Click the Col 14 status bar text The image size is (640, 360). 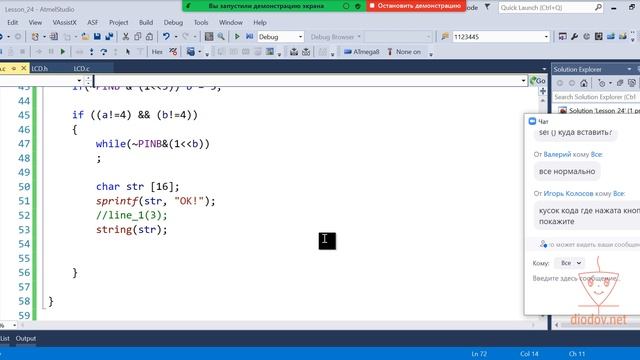point(529,354)
